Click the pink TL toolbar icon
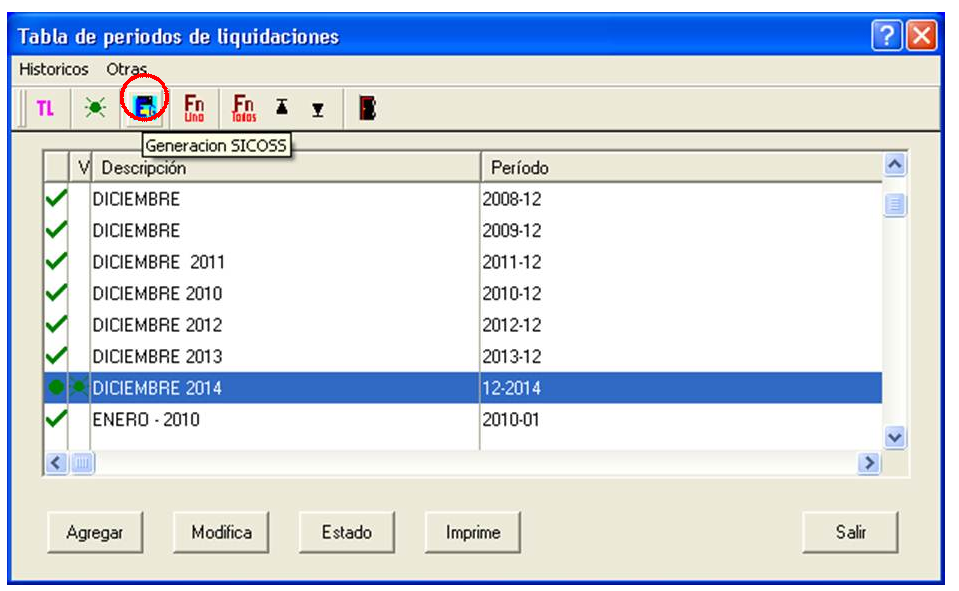The image size is (959, 591). 45,109
